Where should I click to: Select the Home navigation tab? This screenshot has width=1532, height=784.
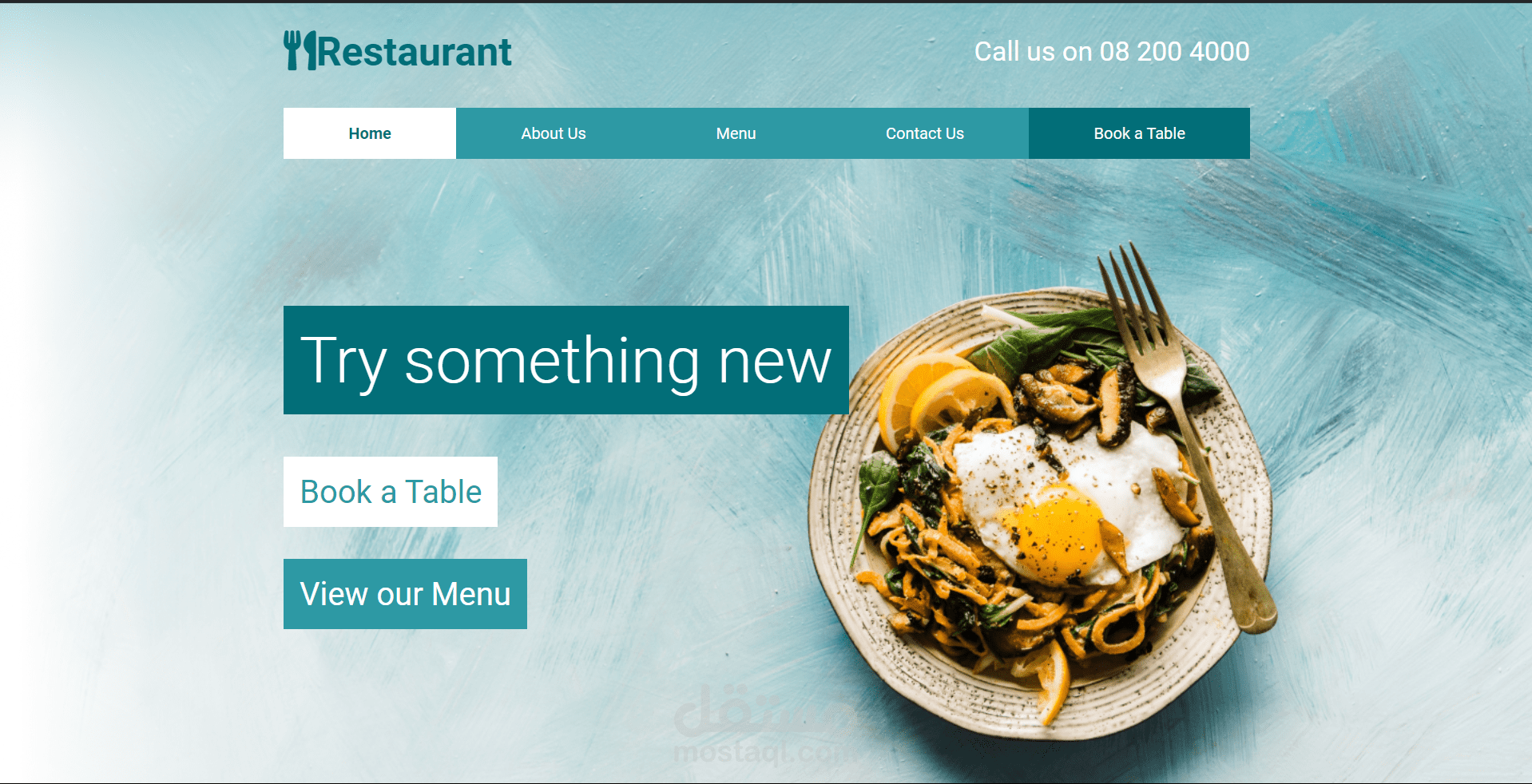370,133
